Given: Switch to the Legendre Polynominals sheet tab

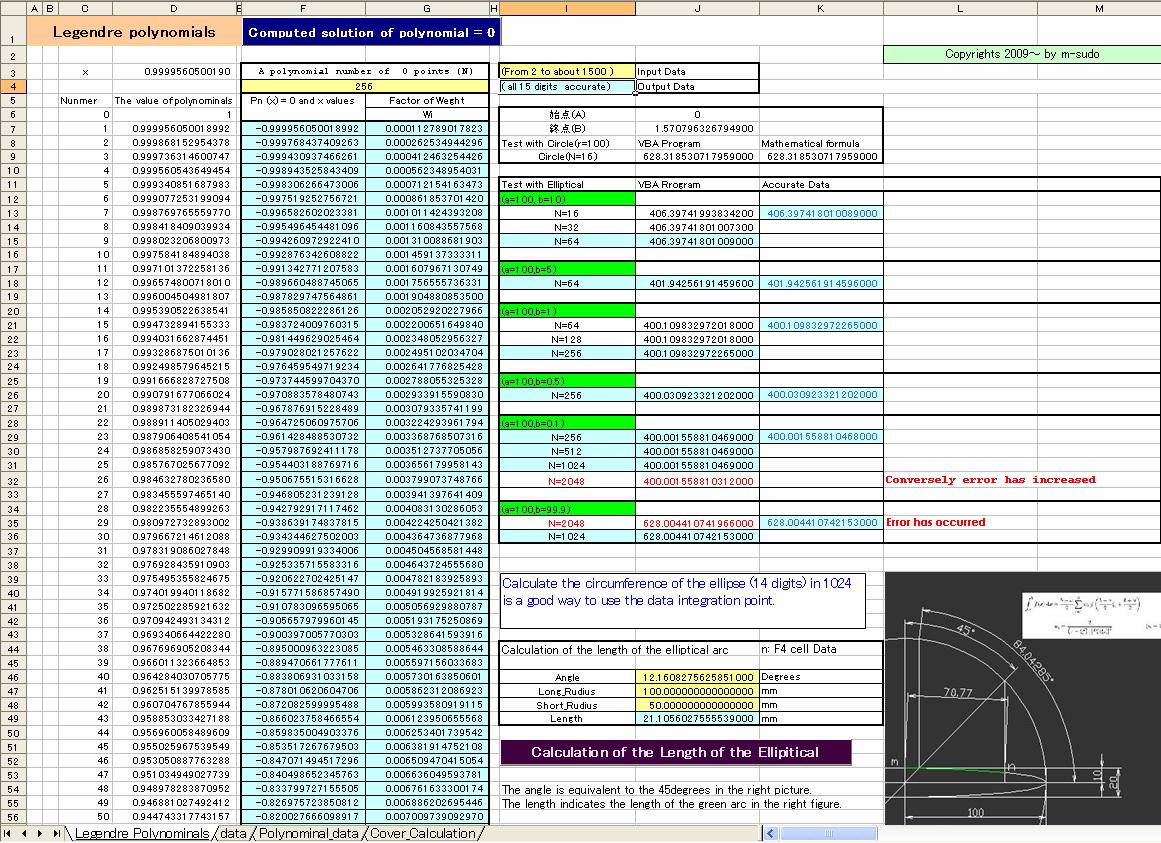Looking at the screenshot, I should click(141, 833).
